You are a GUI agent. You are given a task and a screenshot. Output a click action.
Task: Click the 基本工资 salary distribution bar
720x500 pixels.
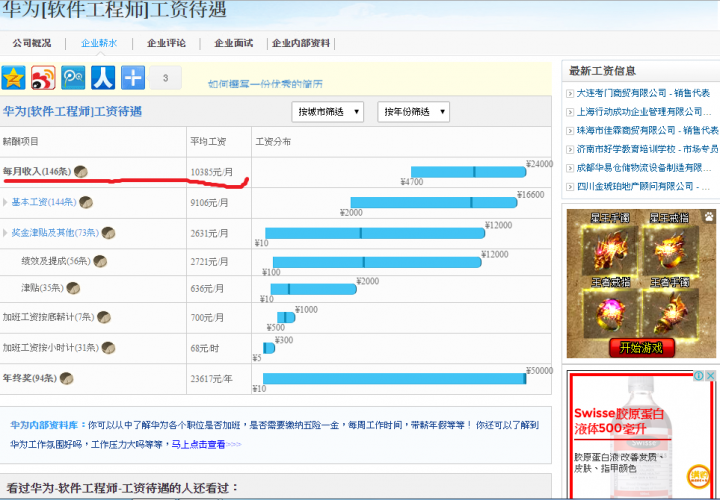click(x=434, y=202)
